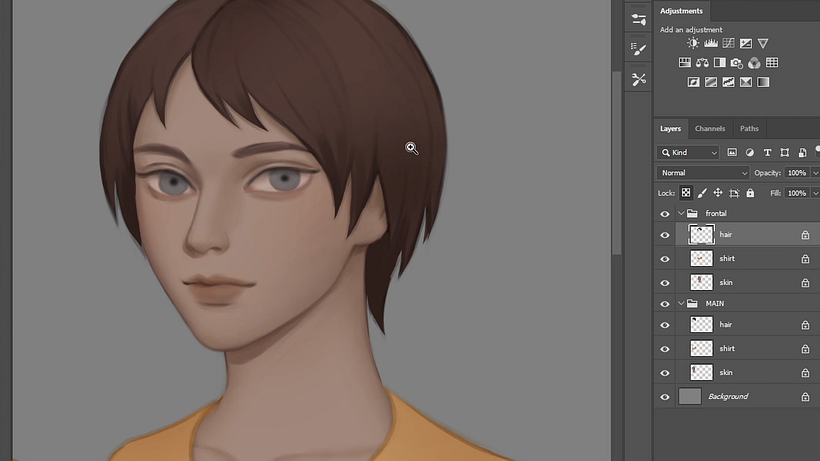
Task: Select the MAIN group name
Action: tap(715, 303)
